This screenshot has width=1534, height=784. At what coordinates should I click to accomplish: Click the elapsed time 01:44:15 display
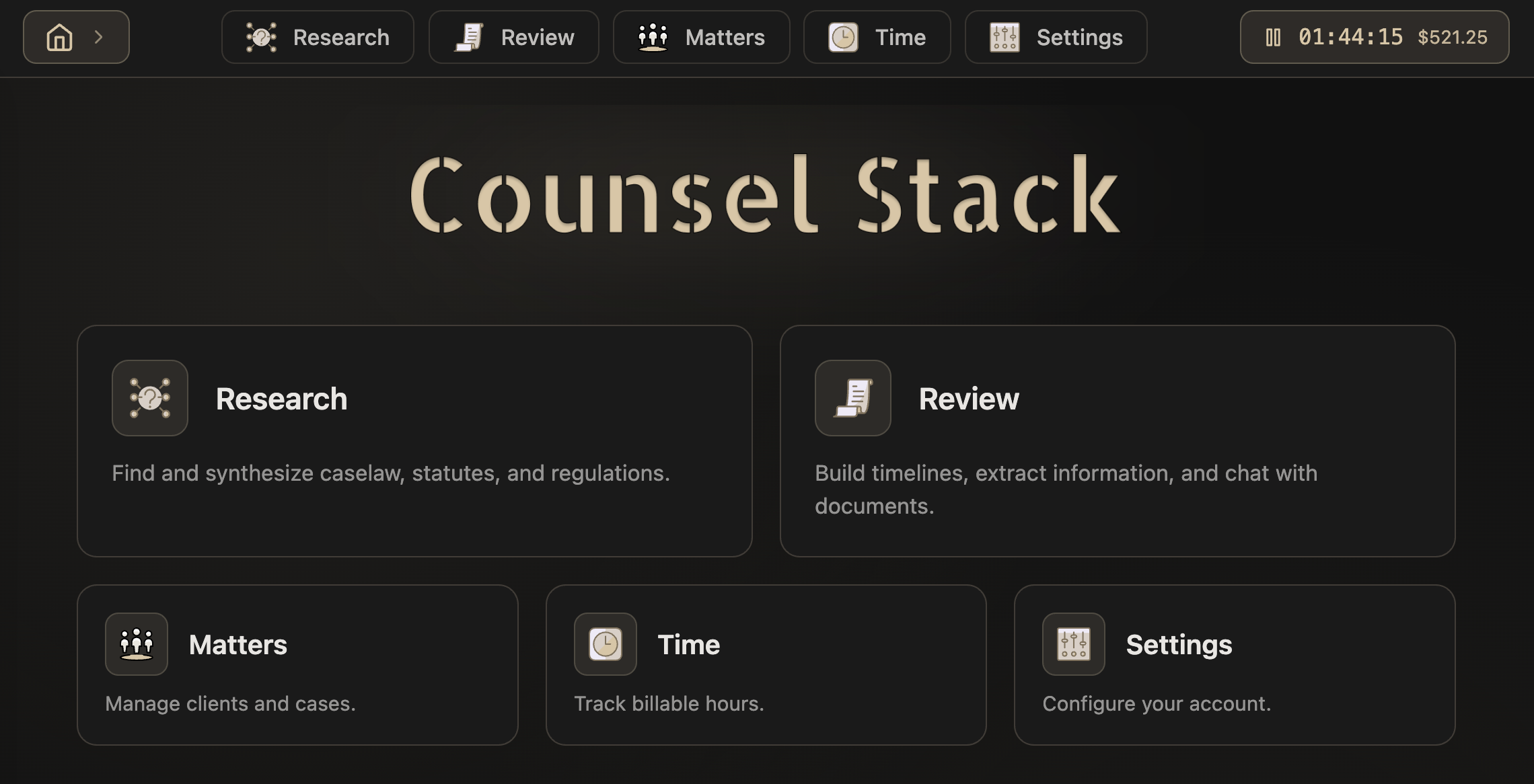(1350, 37)
